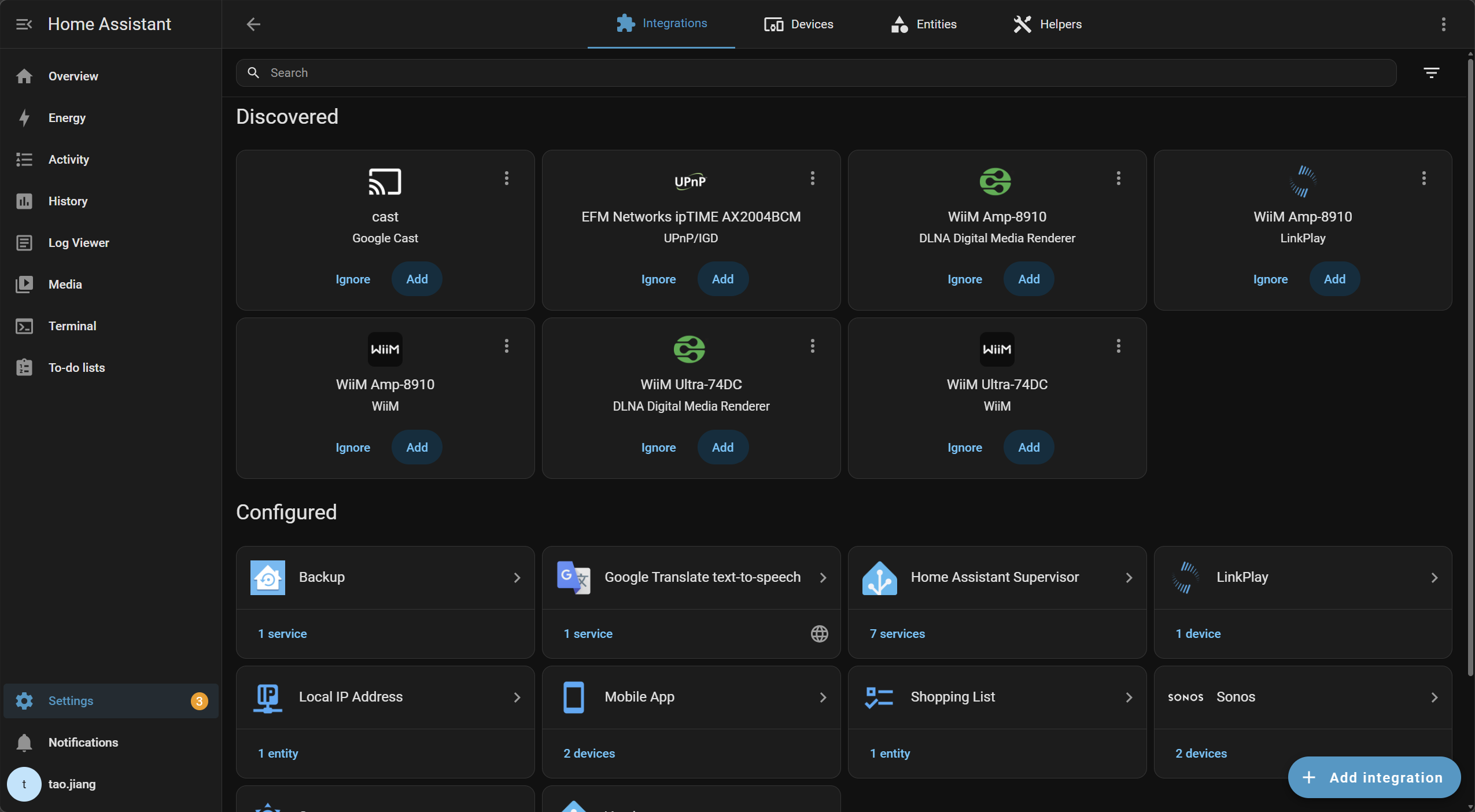Click the Add integration button
Viewport: 1475px width, 812px height.
point(1374,778)
